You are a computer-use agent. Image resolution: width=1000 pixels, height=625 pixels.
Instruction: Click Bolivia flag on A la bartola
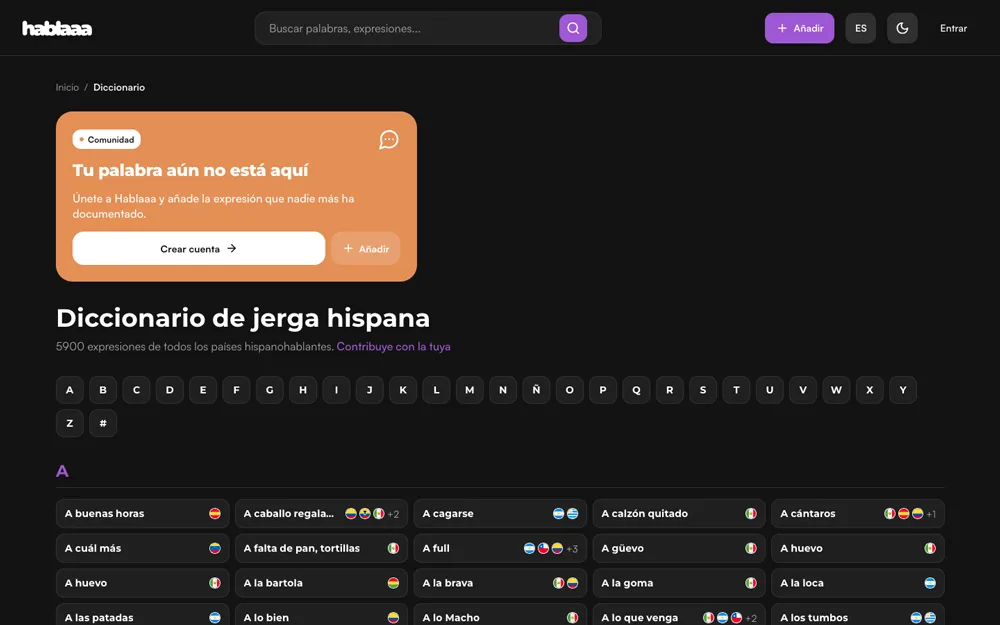393,583
